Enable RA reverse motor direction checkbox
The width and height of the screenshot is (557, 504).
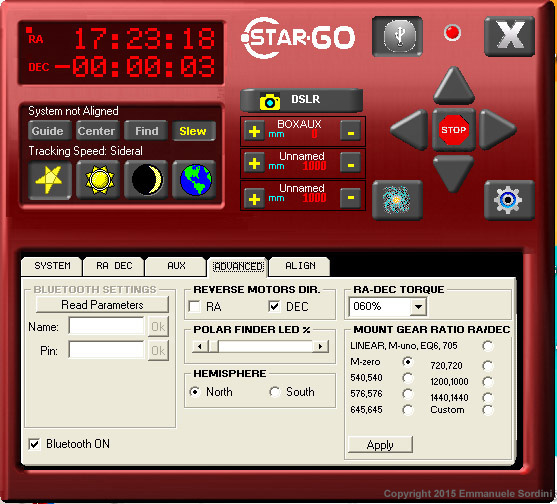(x=195, y=306)
